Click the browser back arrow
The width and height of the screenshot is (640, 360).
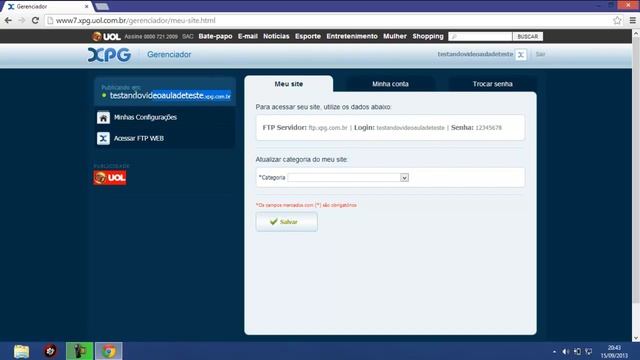pos(8,20)
